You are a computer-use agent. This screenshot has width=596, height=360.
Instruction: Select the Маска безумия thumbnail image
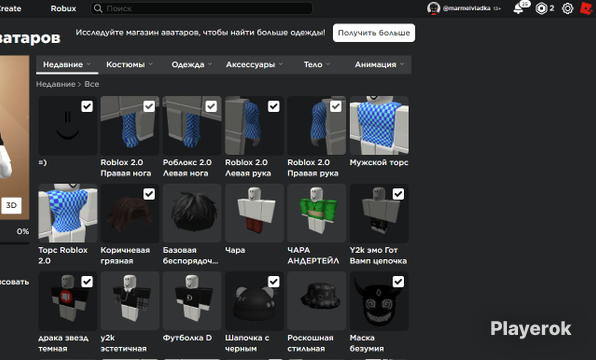(x=379, y=301)
